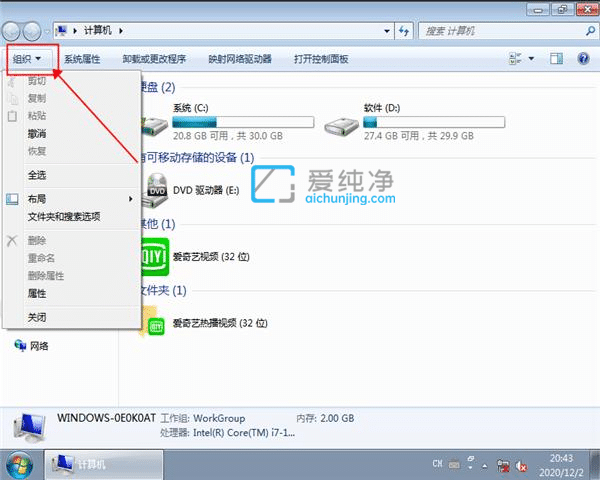This screenshot has height=480, width=600.
Task: Select 撤消 in the menu
Action: click(37, 134)
